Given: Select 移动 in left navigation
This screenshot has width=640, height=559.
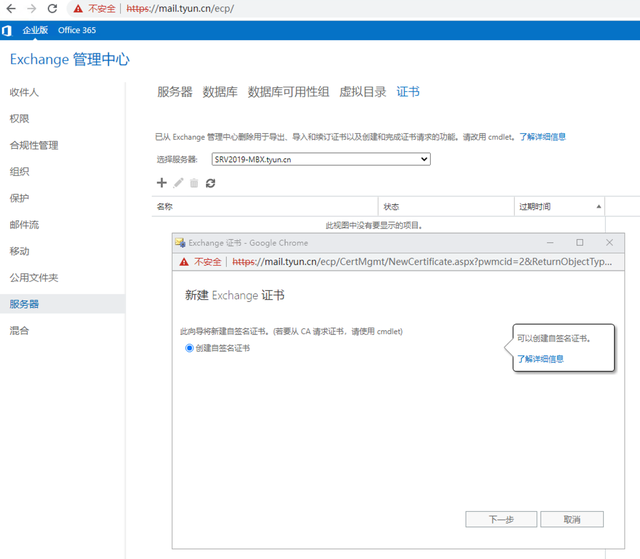Looking at the screenshot, I should (19, 251).
